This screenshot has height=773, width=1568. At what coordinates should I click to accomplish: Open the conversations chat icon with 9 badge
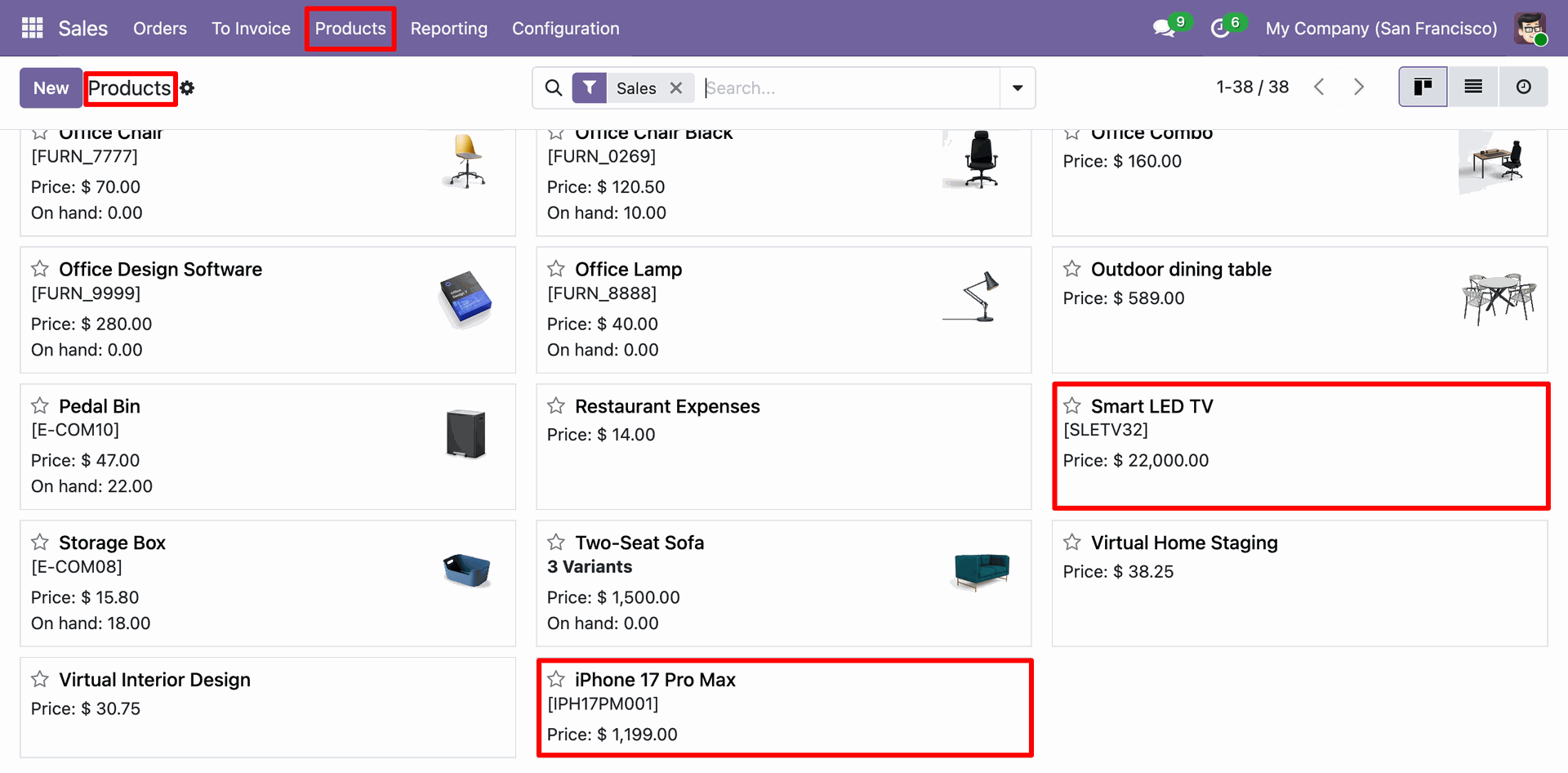click(x=1165, y=29)
